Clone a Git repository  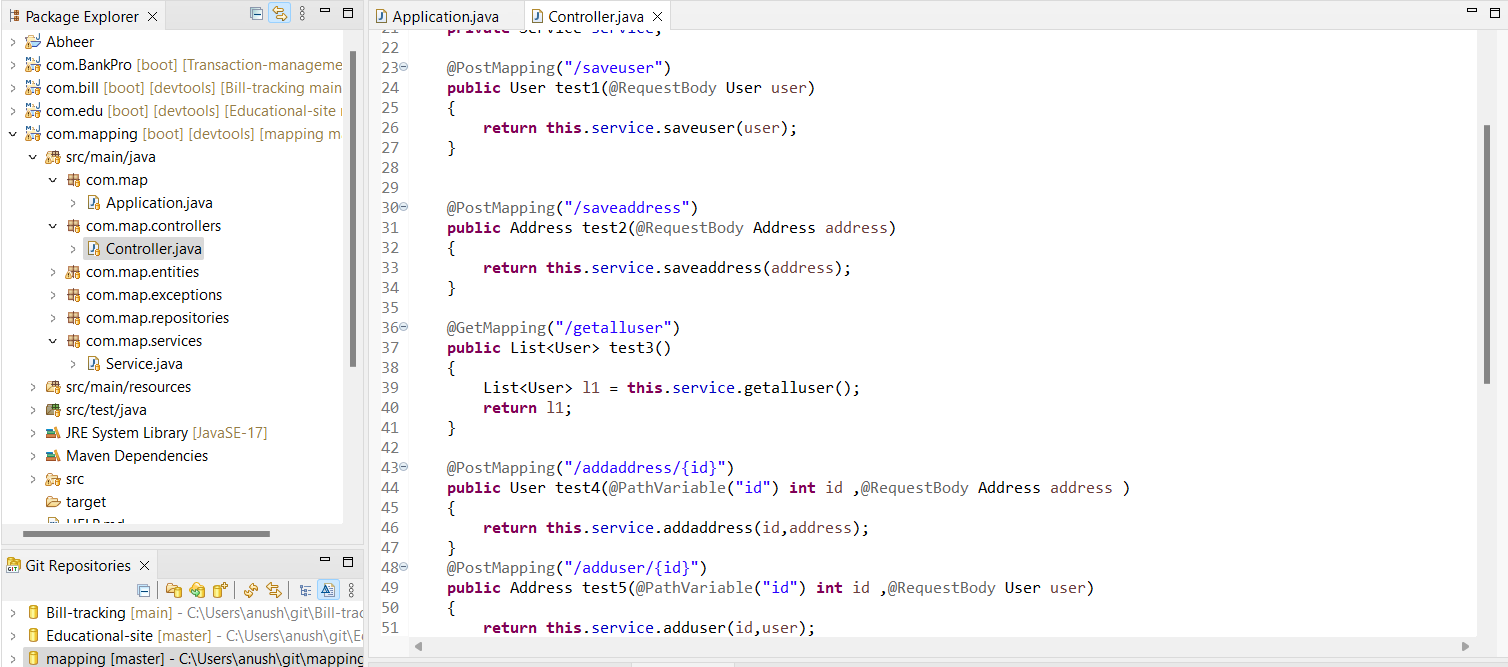point(198,590)
